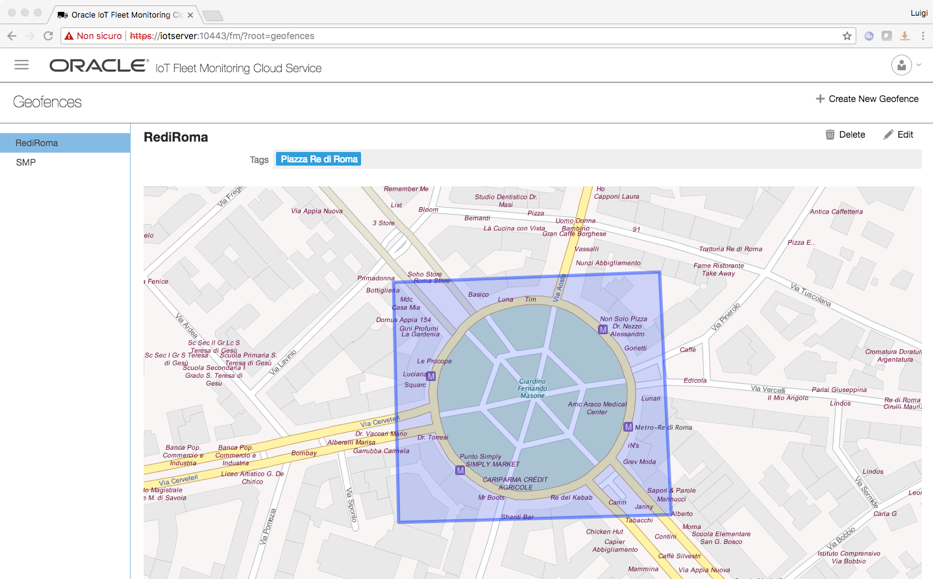Click Liceo Artistico G. De Chirico label
This screenshot has width=933, height=579.
click(252, 477)
